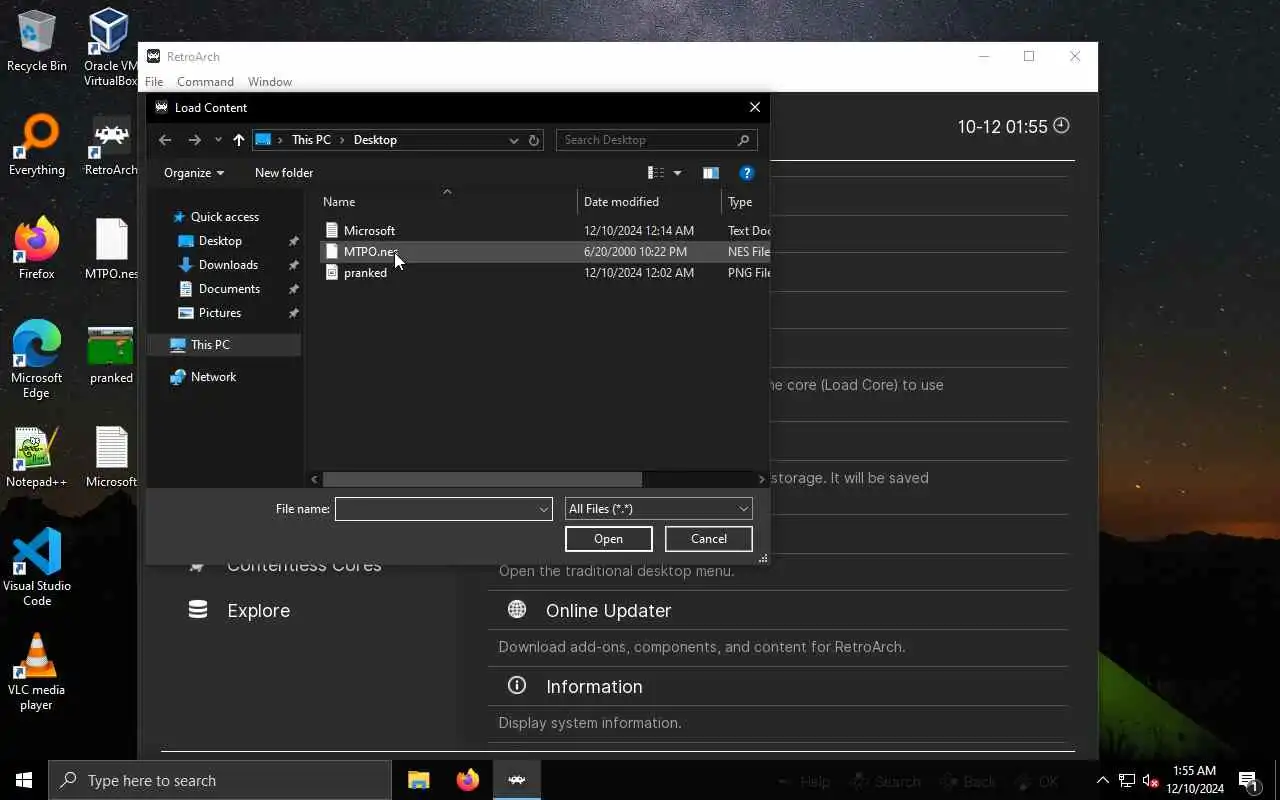Open Documents in navigation pane
The width and height of the screenshot is (1280, 800).
click(x=229, y=289)
